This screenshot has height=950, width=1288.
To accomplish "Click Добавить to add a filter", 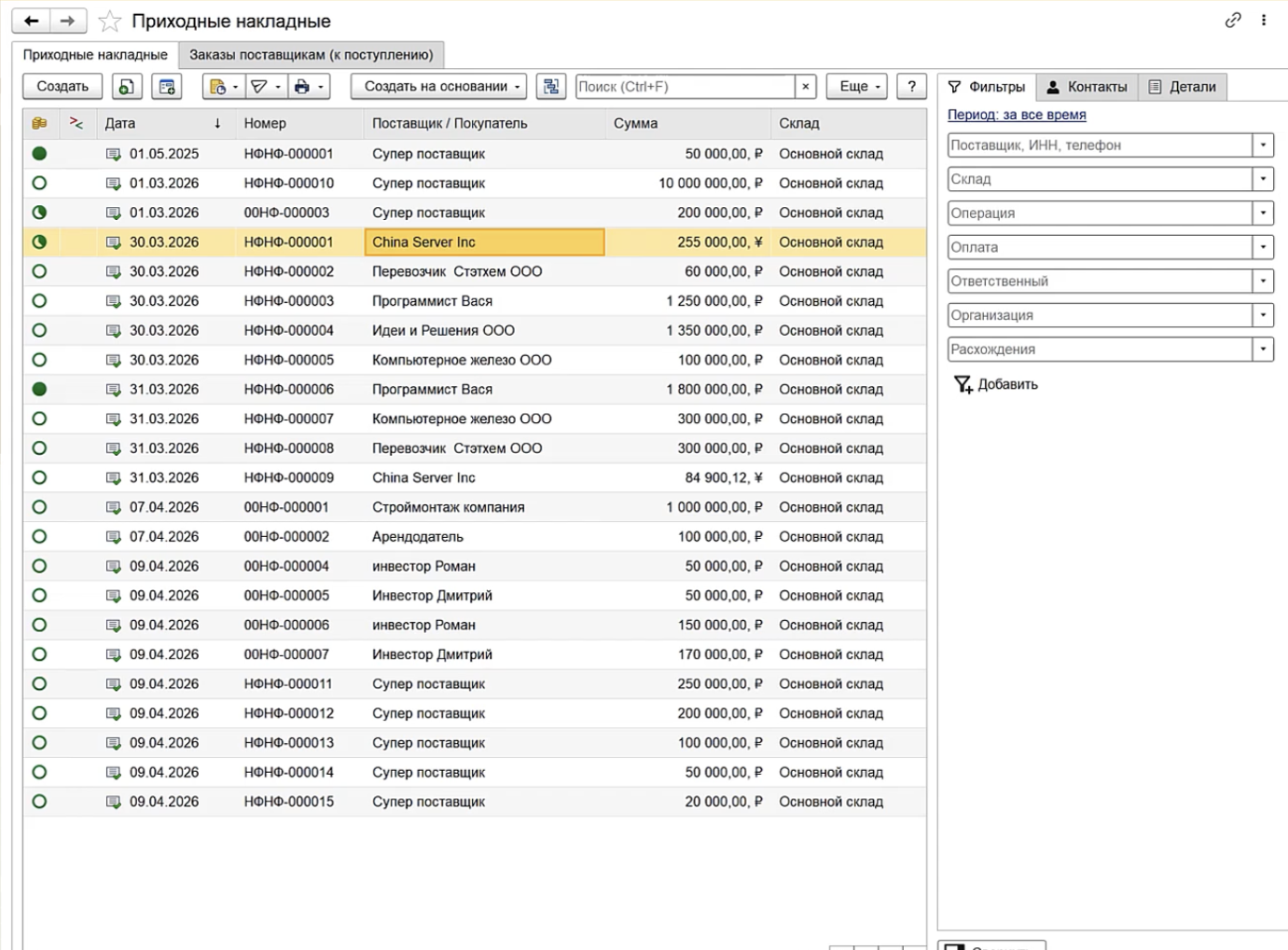I will tap(1007, 384).
